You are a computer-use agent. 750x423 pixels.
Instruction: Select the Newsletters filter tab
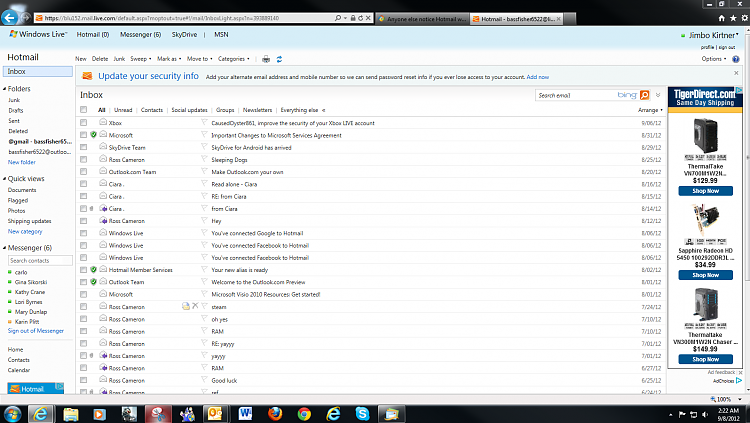click(257, 110)
